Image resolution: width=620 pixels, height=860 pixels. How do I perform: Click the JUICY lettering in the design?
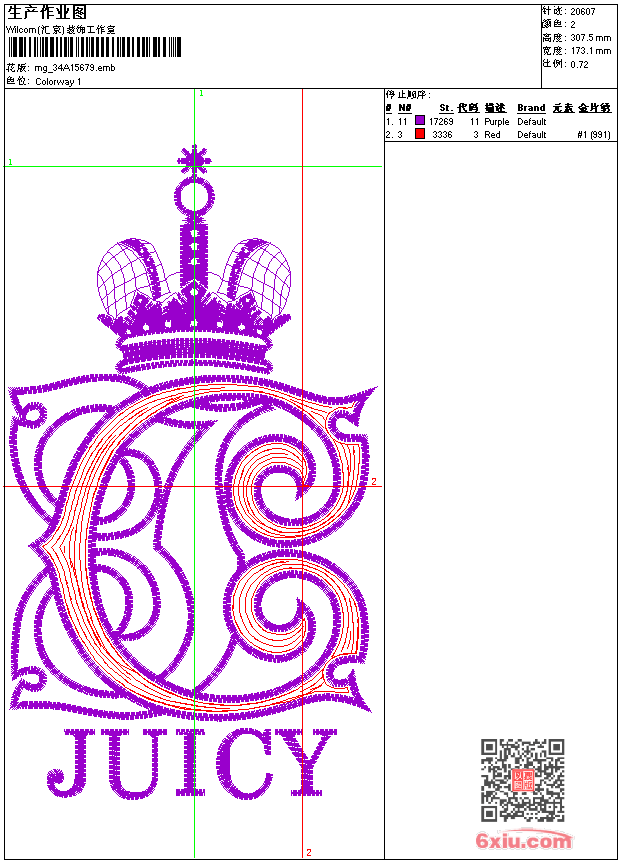click(x=191, y=763)
